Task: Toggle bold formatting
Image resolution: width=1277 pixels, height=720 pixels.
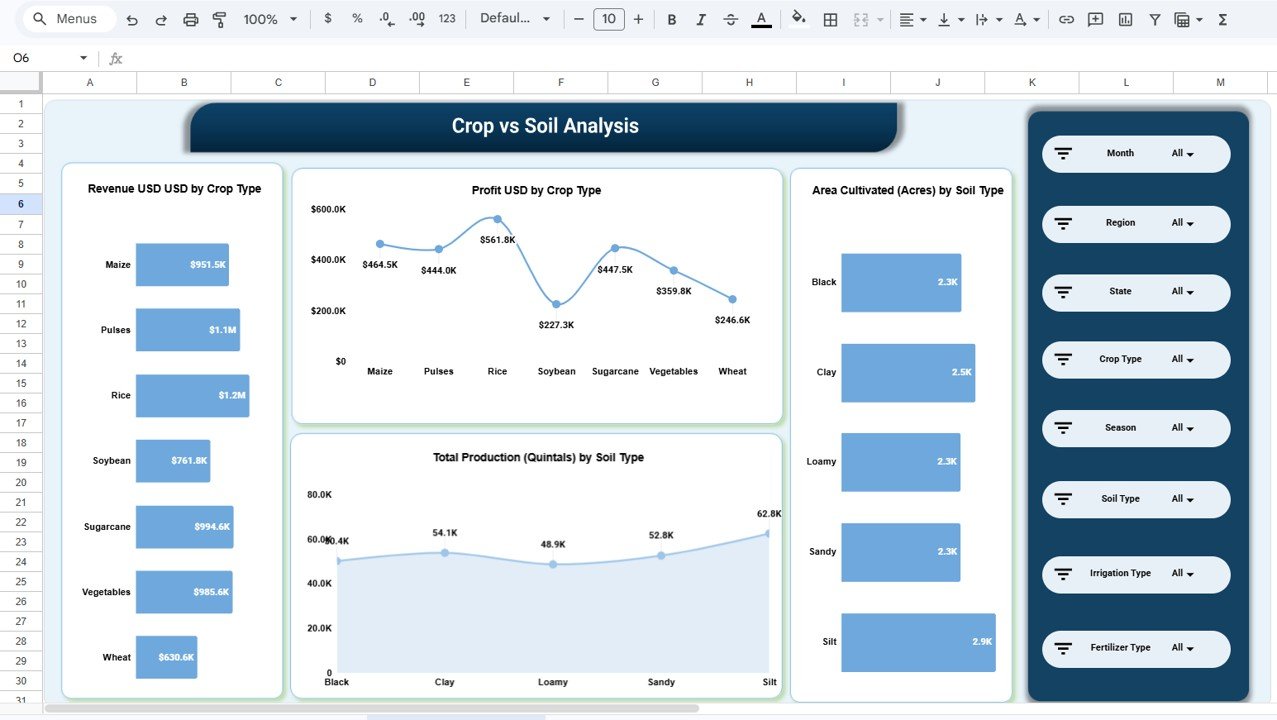Action: 671,18
